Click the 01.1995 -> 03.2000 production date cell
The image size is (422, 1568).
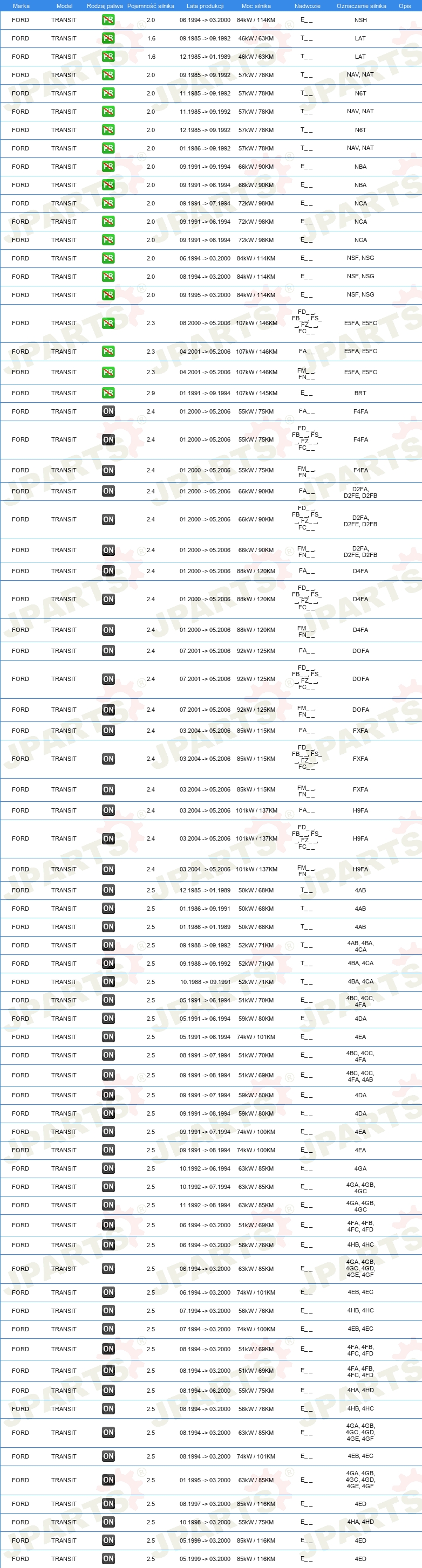pos(205,1480)
